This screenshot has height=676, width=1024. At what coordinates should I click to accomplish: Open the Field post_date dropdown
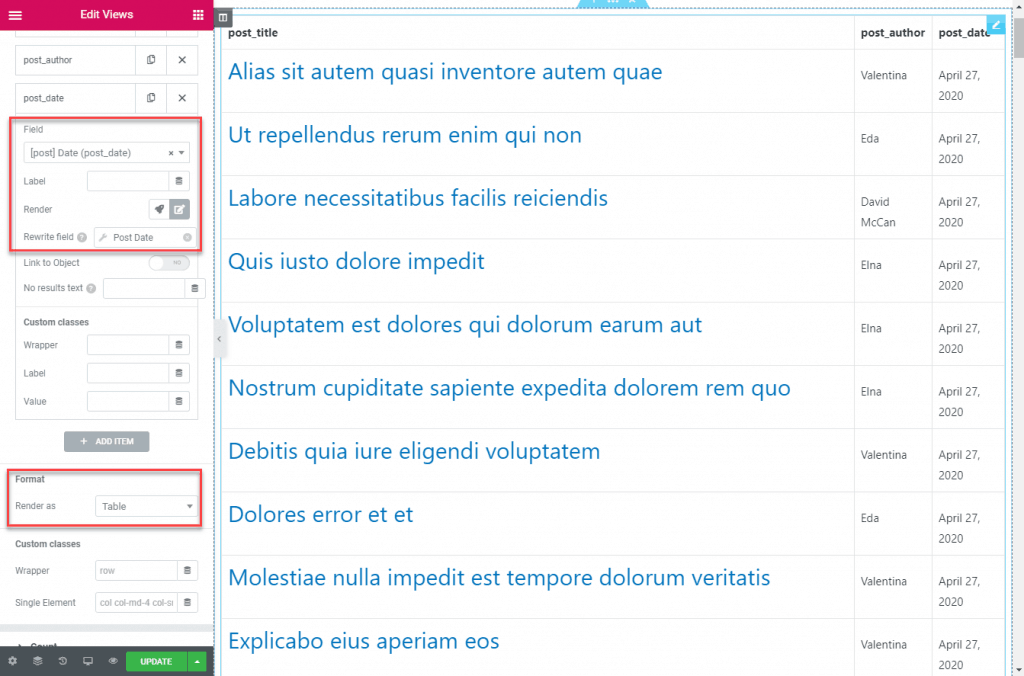[x=106, y=153]
